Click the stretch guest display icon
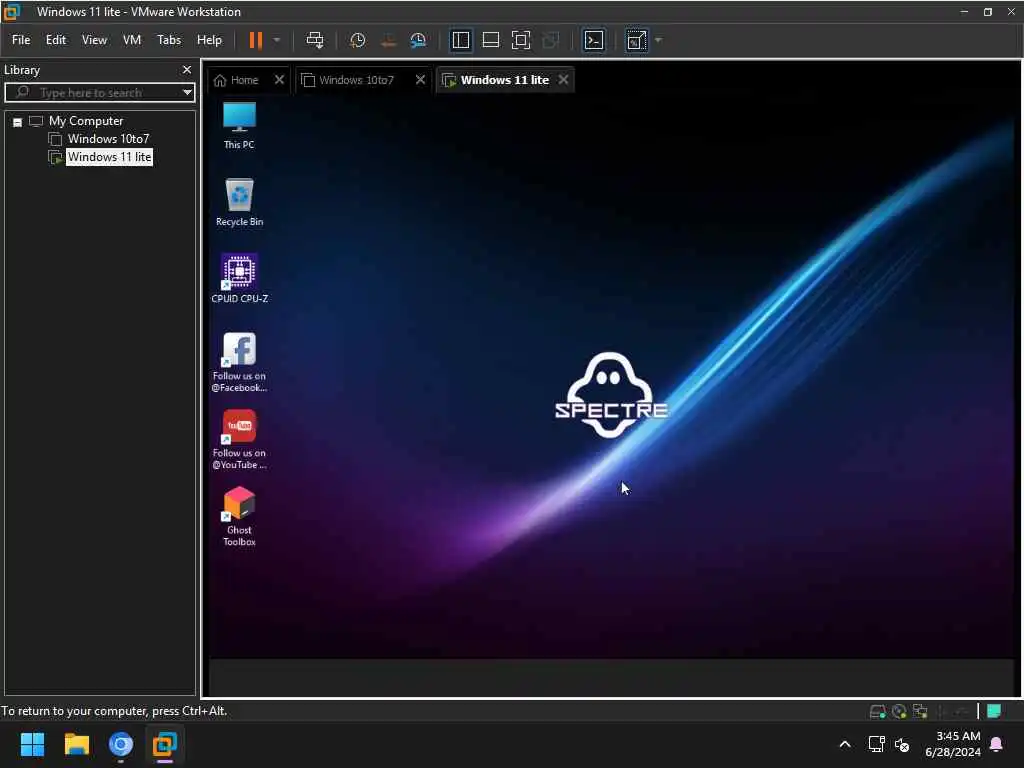The width and height of the screenshot is (1024, 768). [x=637, y=40]
